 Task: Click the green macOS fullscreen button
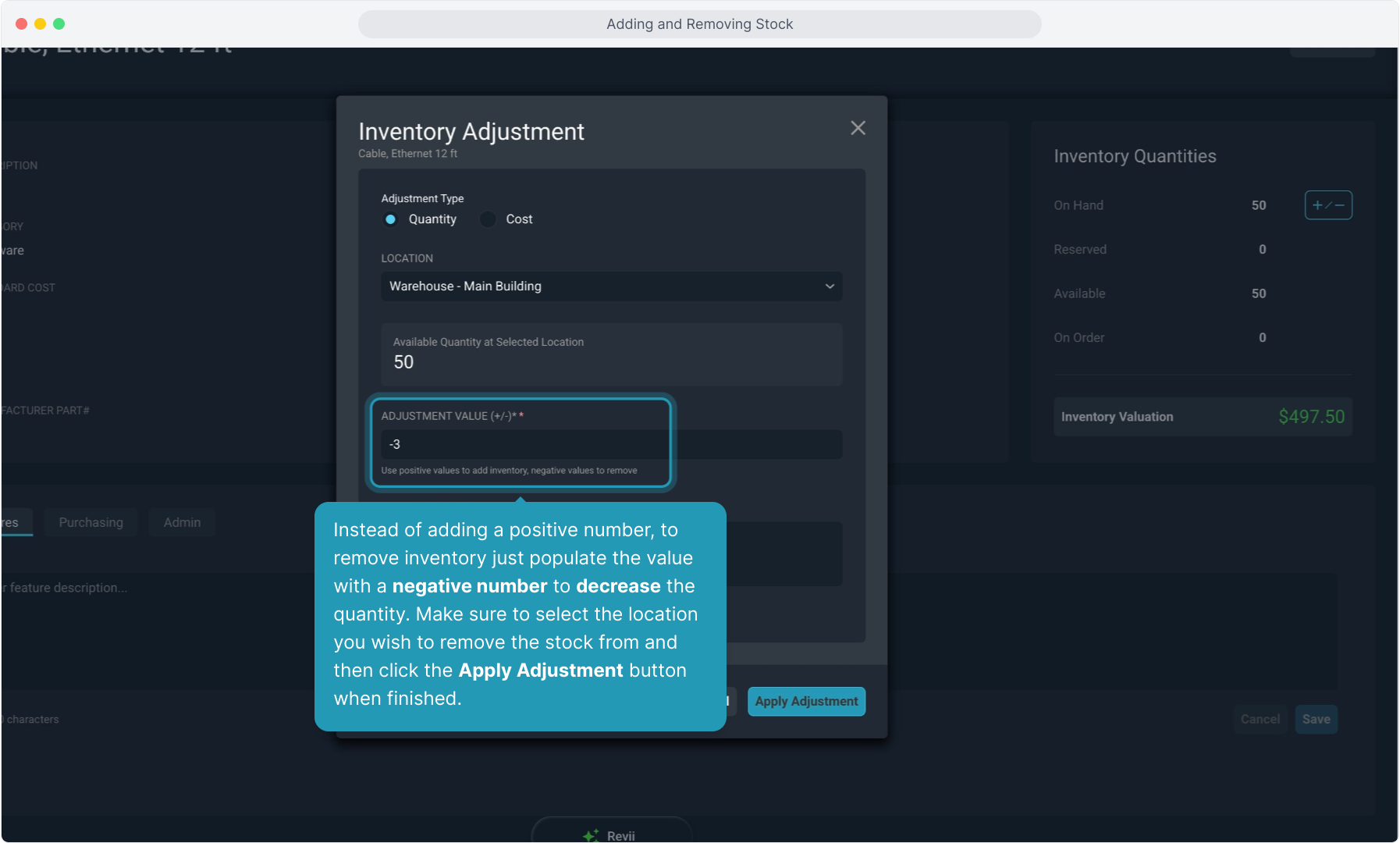point(59,24)
